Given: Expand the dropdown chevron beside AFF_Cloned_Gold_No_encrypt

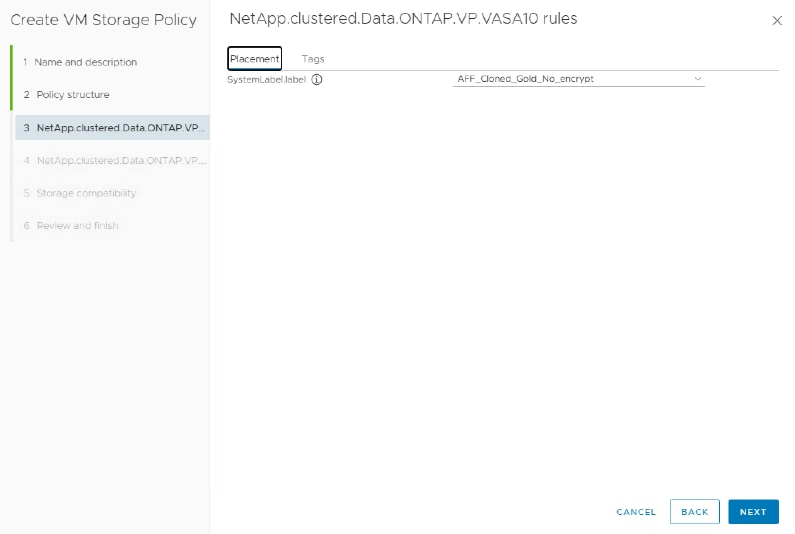Looking at the screenshot, I should (698, 79).
